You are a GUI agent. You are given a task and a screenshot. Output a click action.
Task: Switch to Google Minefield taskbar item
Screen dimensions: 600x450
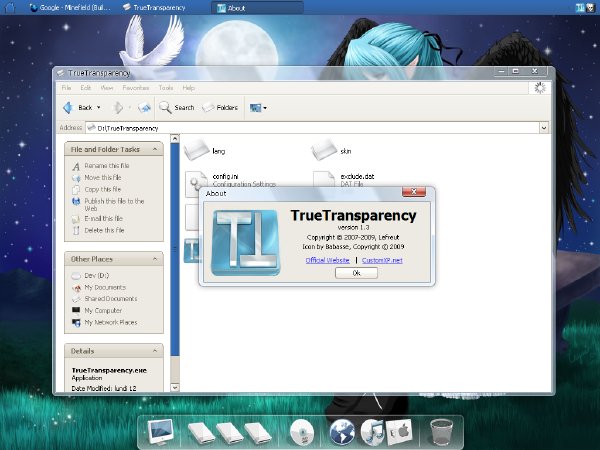70,7
